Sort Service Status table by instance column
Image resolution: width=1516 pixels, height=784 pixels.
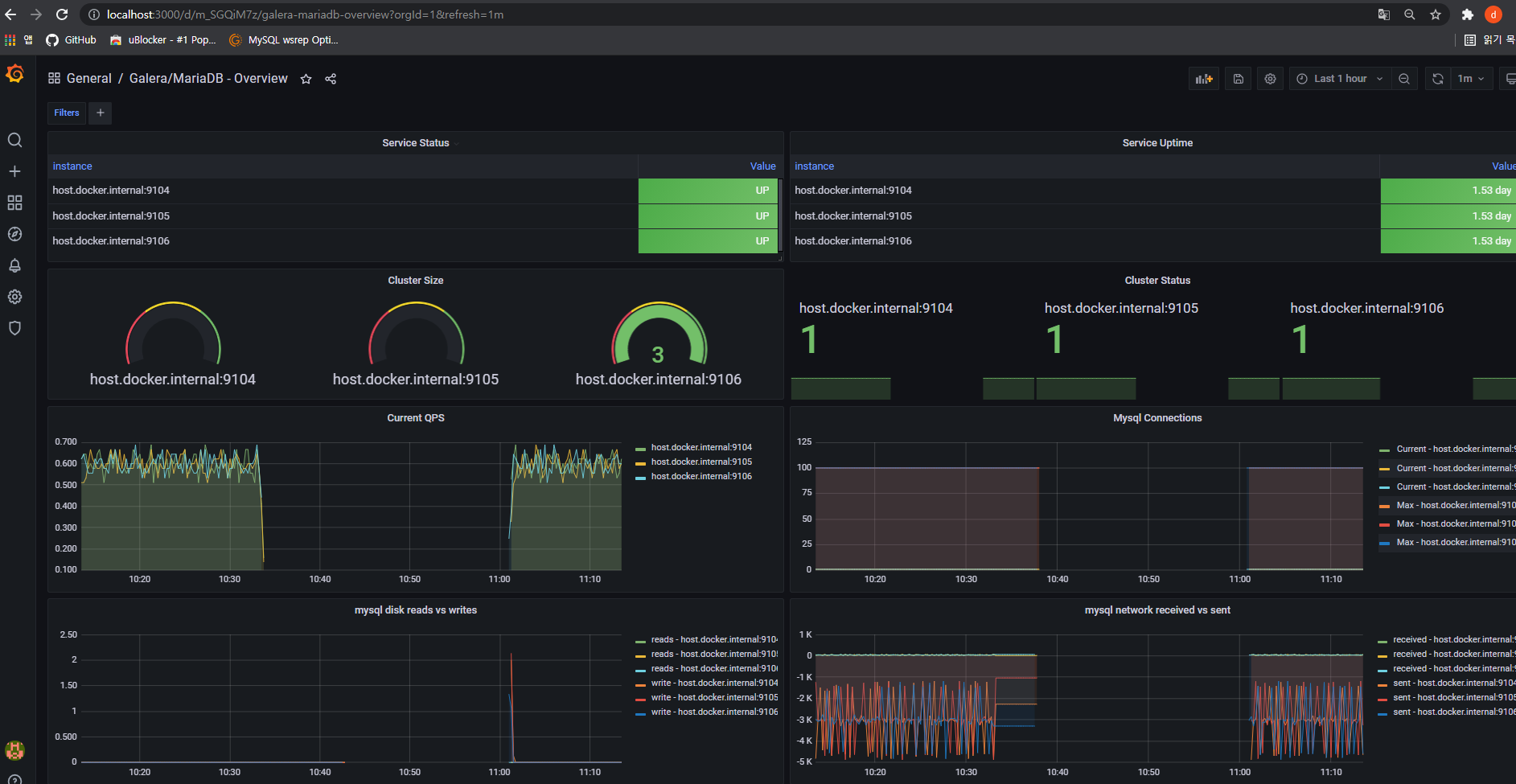(x=72, y=166)
